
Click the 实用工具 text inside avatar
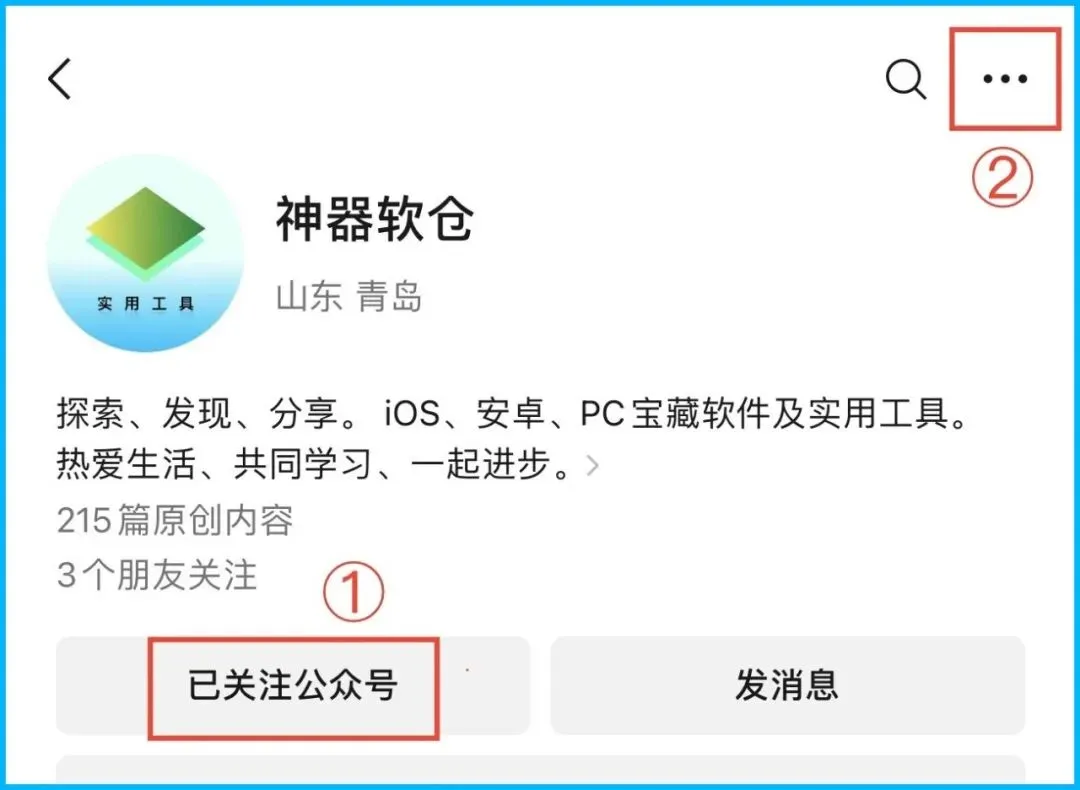145,304
